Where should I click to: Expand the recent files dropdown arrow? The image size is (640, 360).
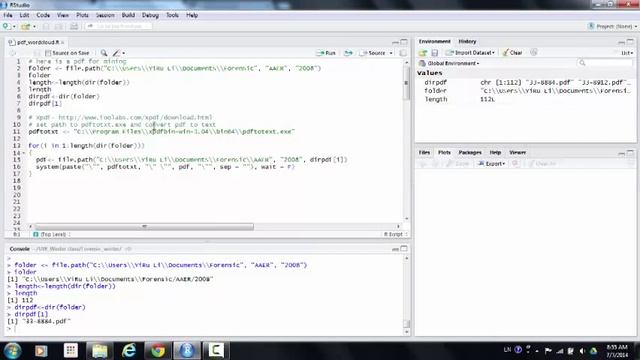pyautogui.click(x=34, y=27)
